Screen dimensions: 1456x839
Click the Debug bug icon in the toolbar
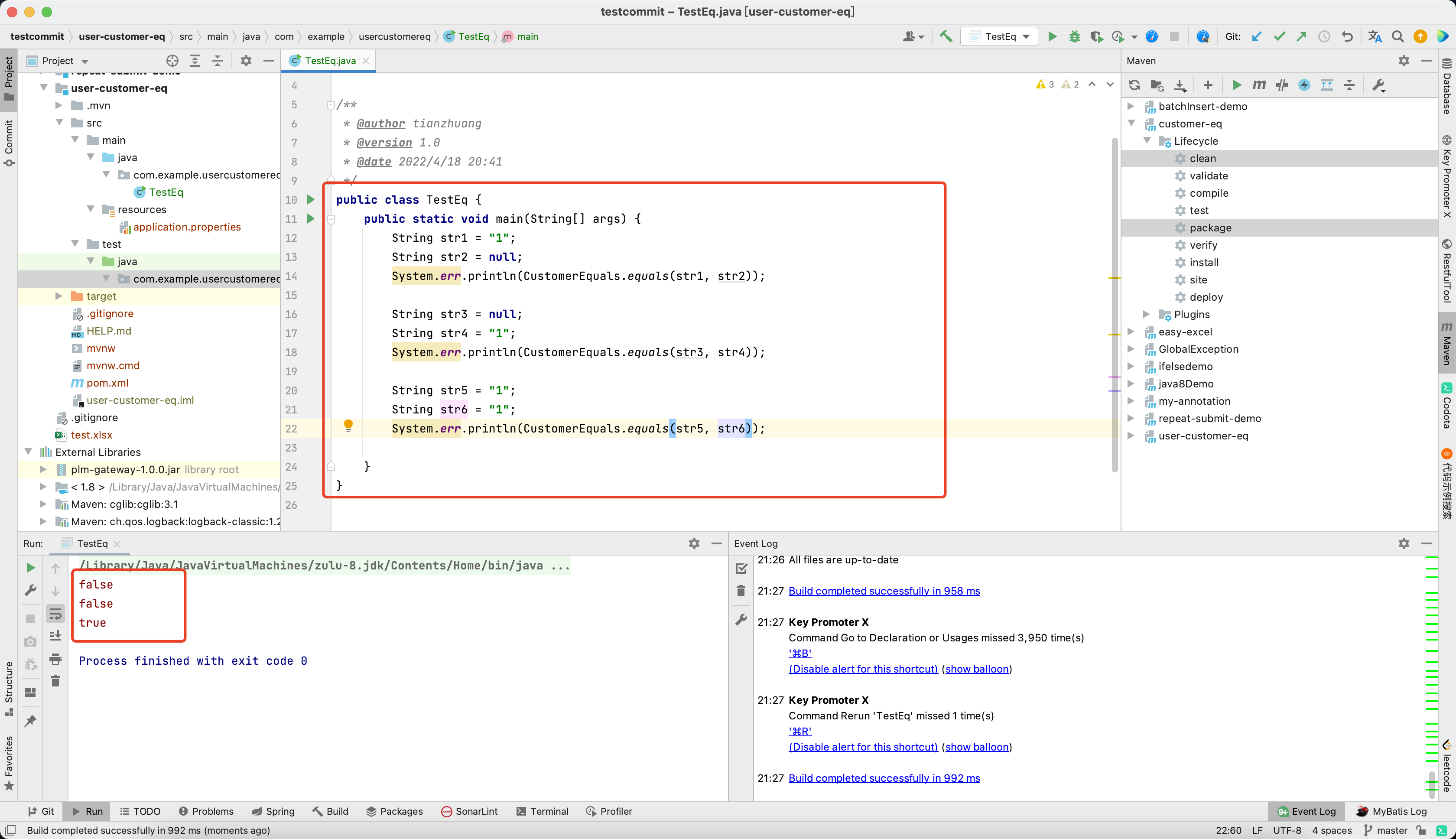tap(1074, 36)
